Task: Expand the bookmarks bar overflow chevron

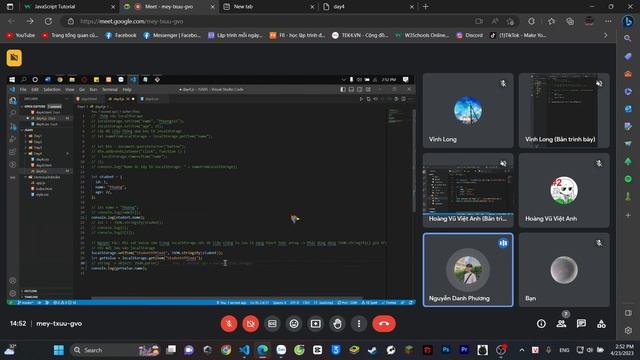Action: tap(605, 36)
